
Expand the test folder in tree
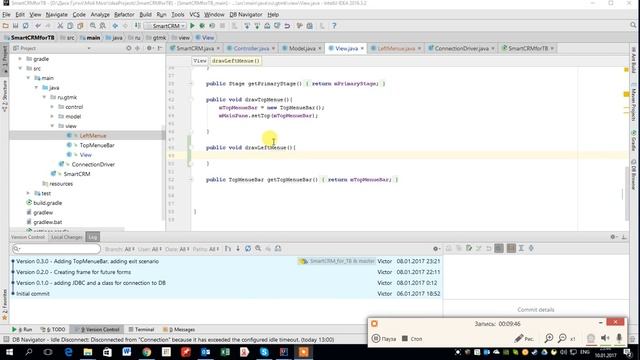[28, 193]
